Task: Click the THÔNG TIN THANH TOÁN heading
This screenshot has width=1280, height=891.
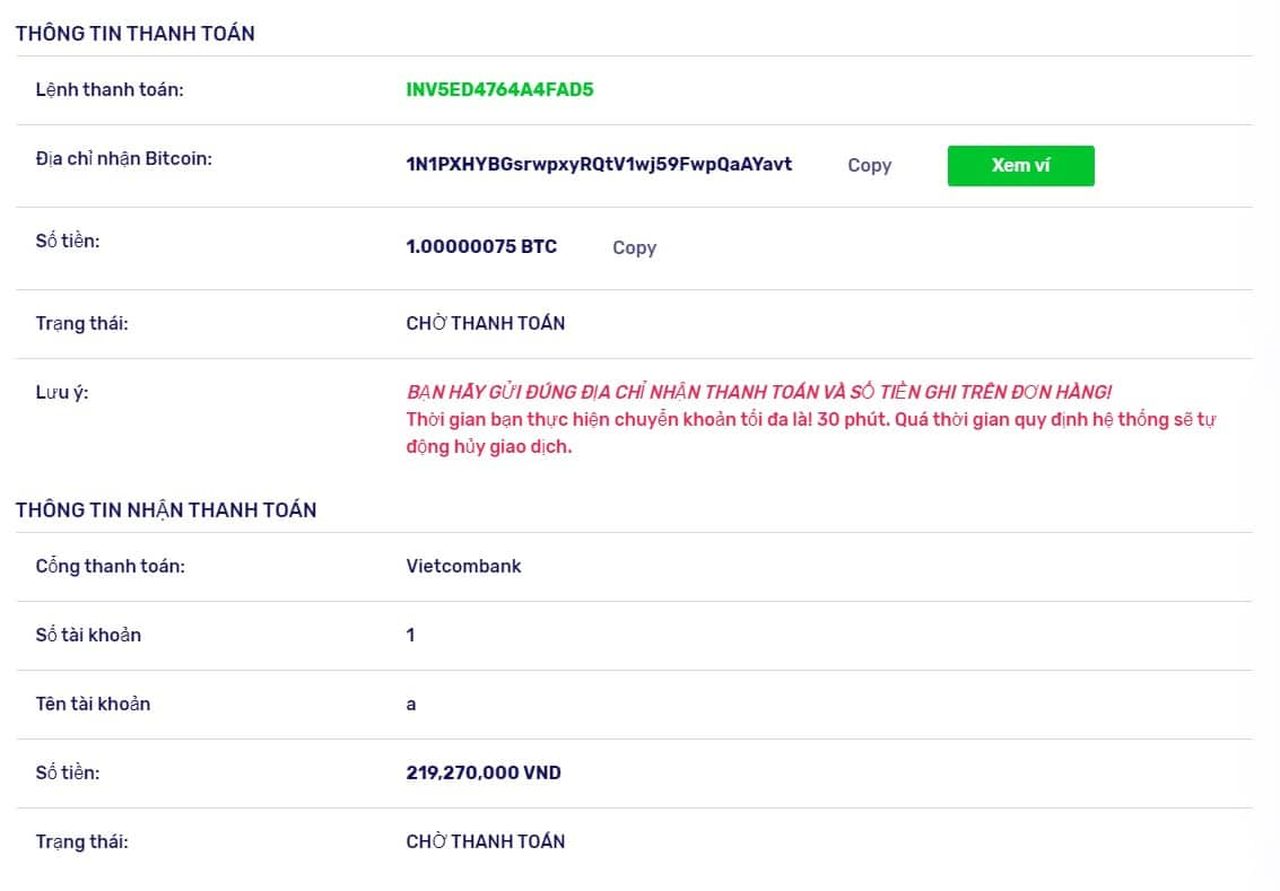Action: tap(135, 33)
